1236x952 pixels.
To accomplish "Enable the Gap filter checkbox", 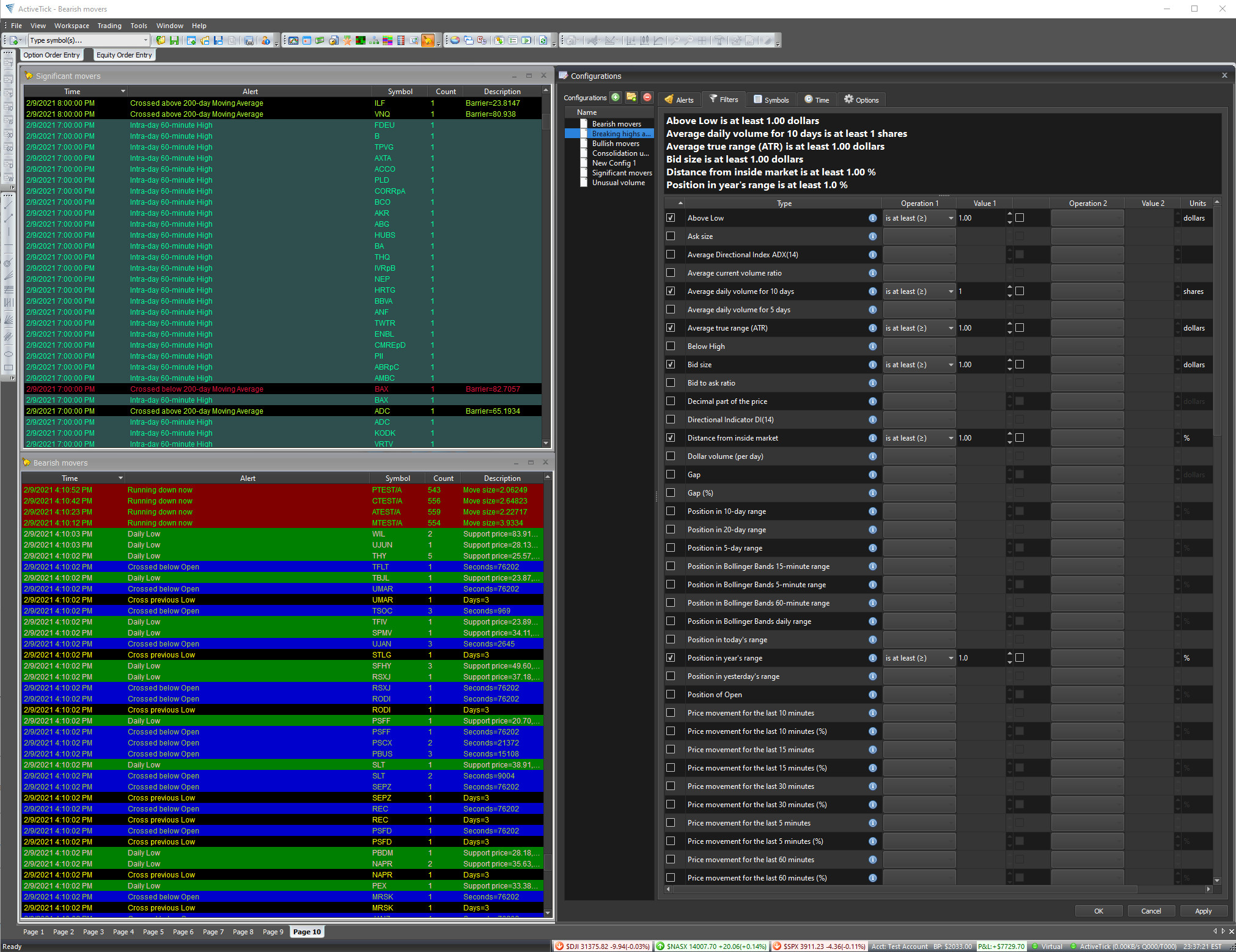I will pos(671,475).
